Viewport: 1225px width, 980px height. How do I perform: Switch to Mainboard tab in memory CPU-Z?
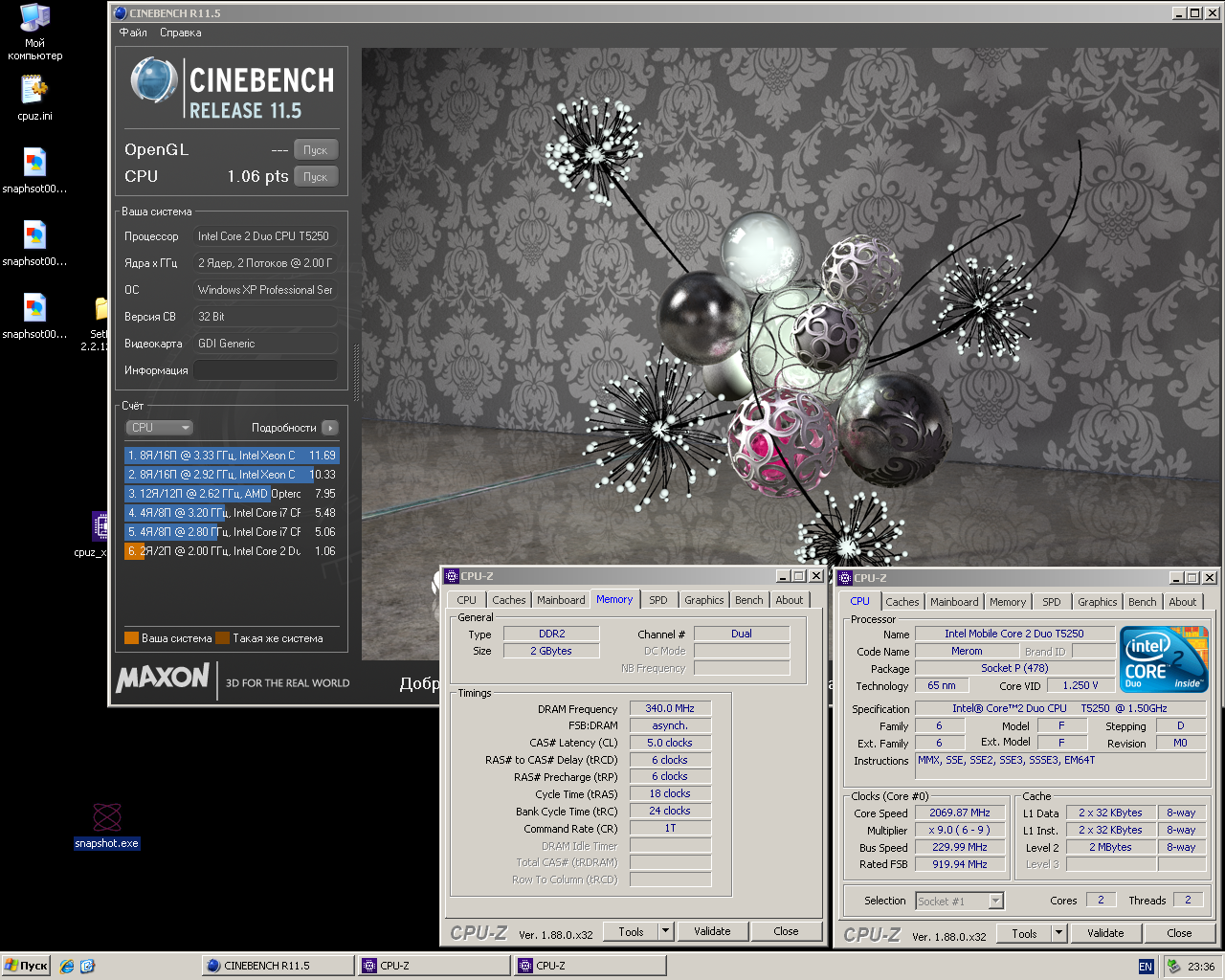point(561,600)
